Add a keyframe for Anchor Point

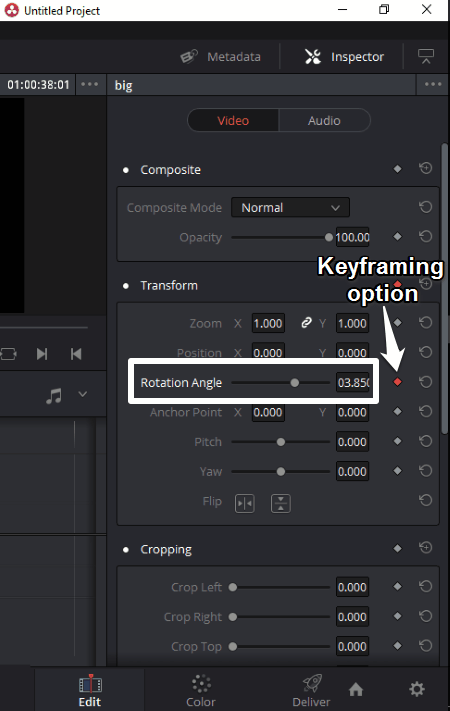(397, 411)
